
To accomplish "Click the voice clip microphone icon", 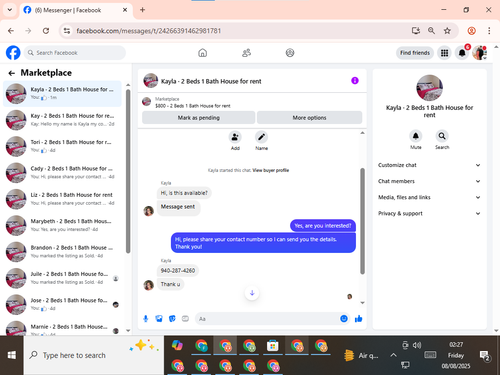I will click(146, 319).
